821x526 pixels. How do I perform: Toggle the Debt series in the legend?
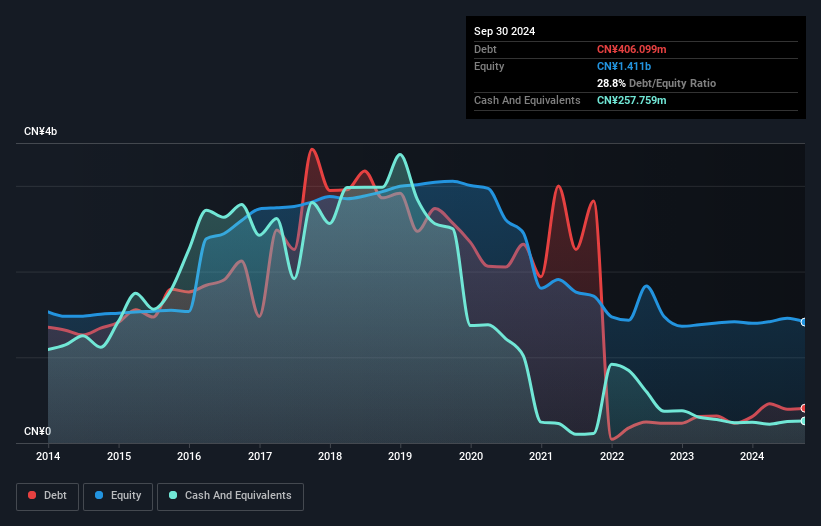point(48,496)
